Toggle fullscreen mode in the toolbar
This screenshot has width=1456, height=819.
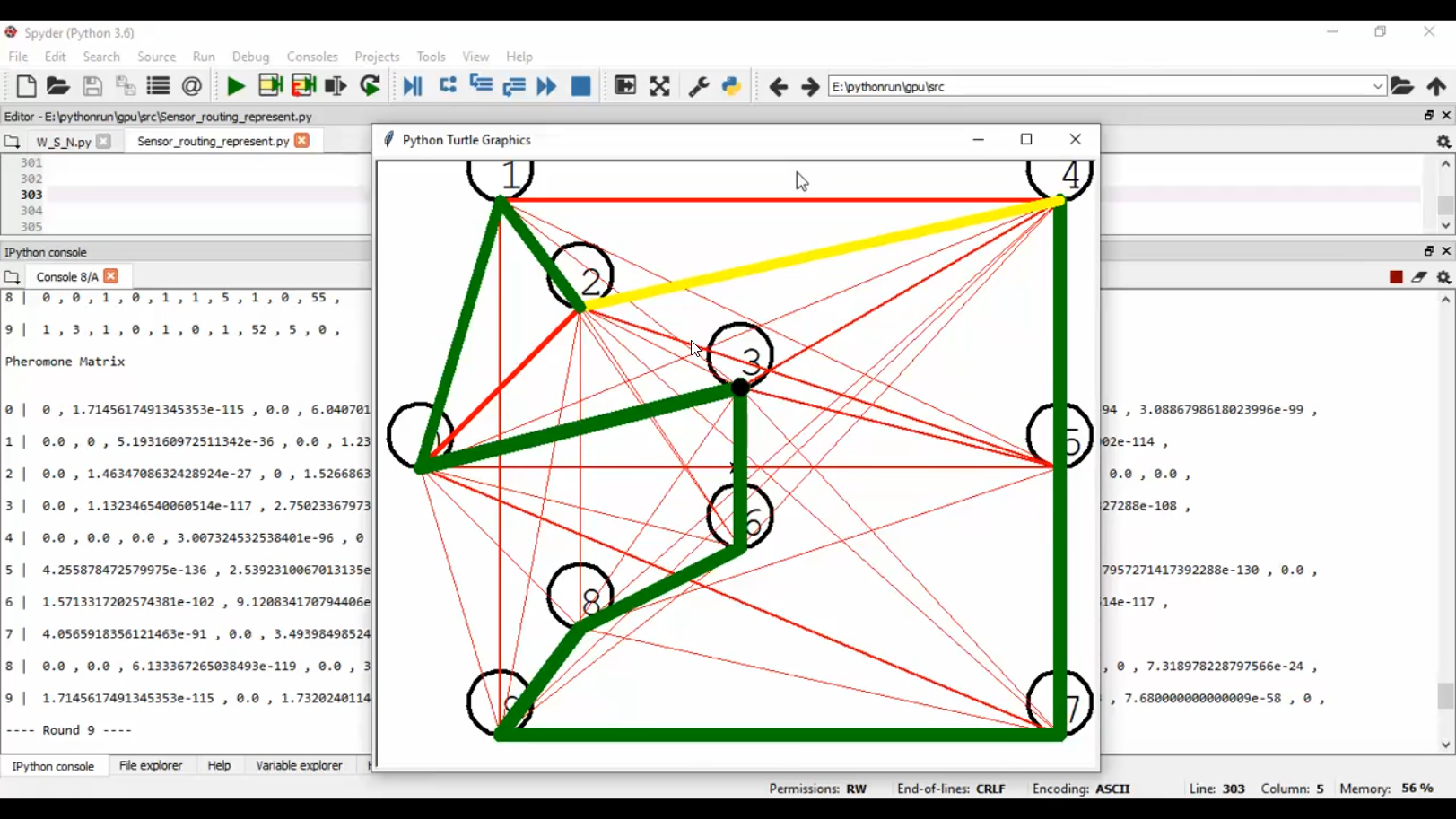pyautogui.click(x=659, y=86)
